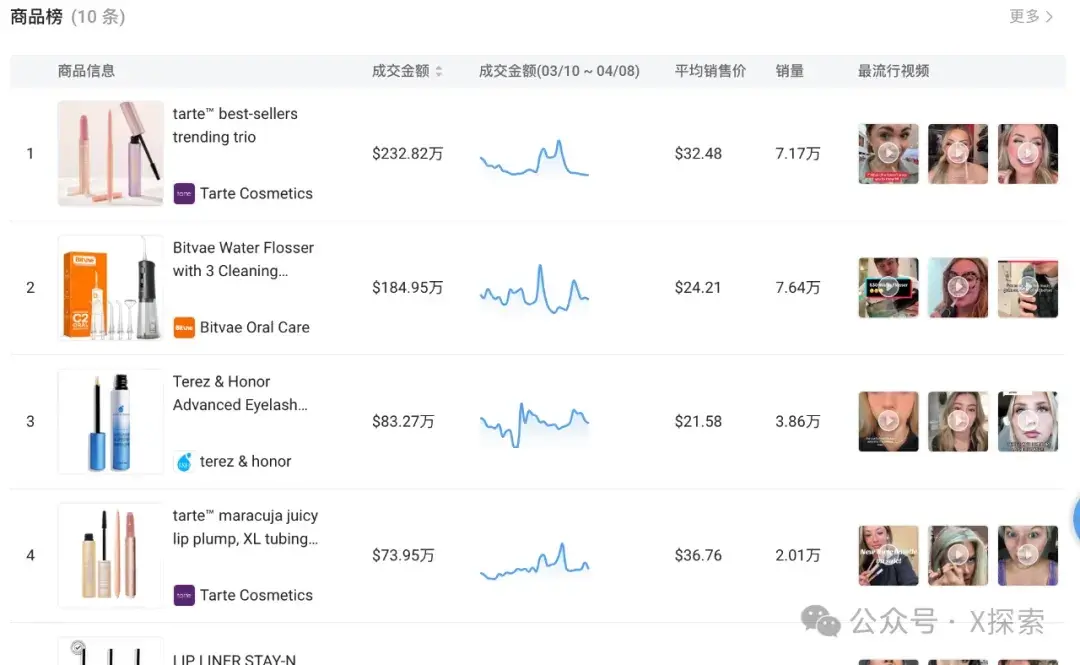Click the Bitvae Oral Care shop logo

[184, 327]
